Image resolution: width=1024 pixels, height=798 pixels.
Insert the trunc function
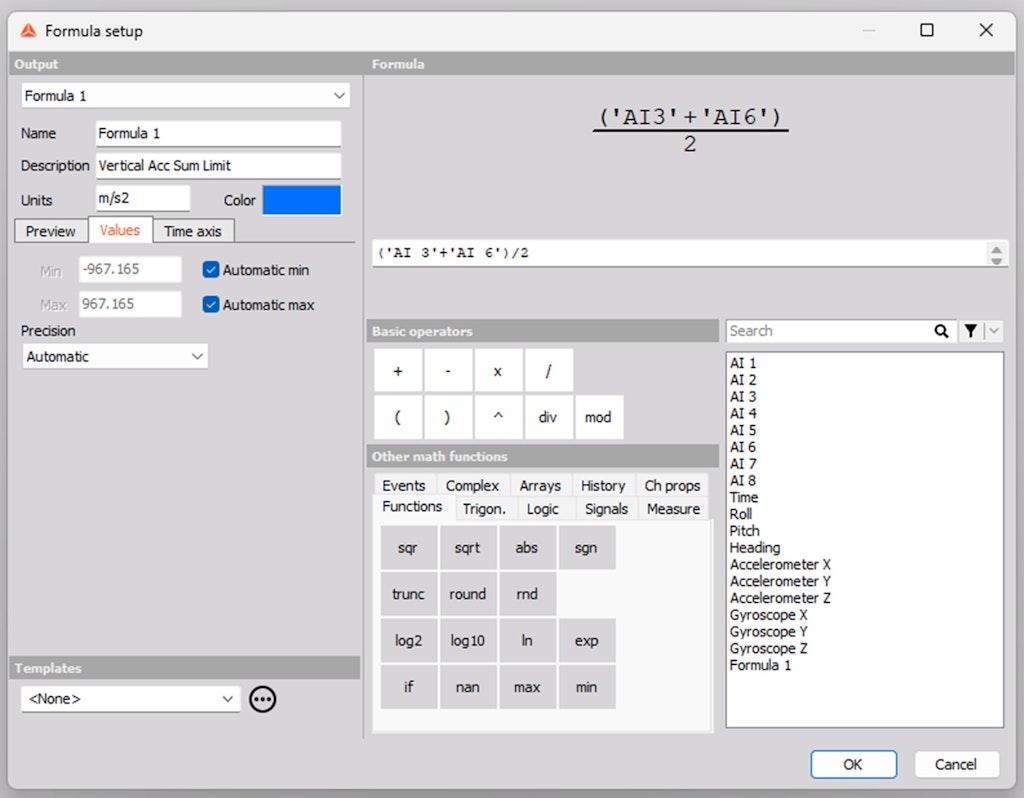[409, 594]
